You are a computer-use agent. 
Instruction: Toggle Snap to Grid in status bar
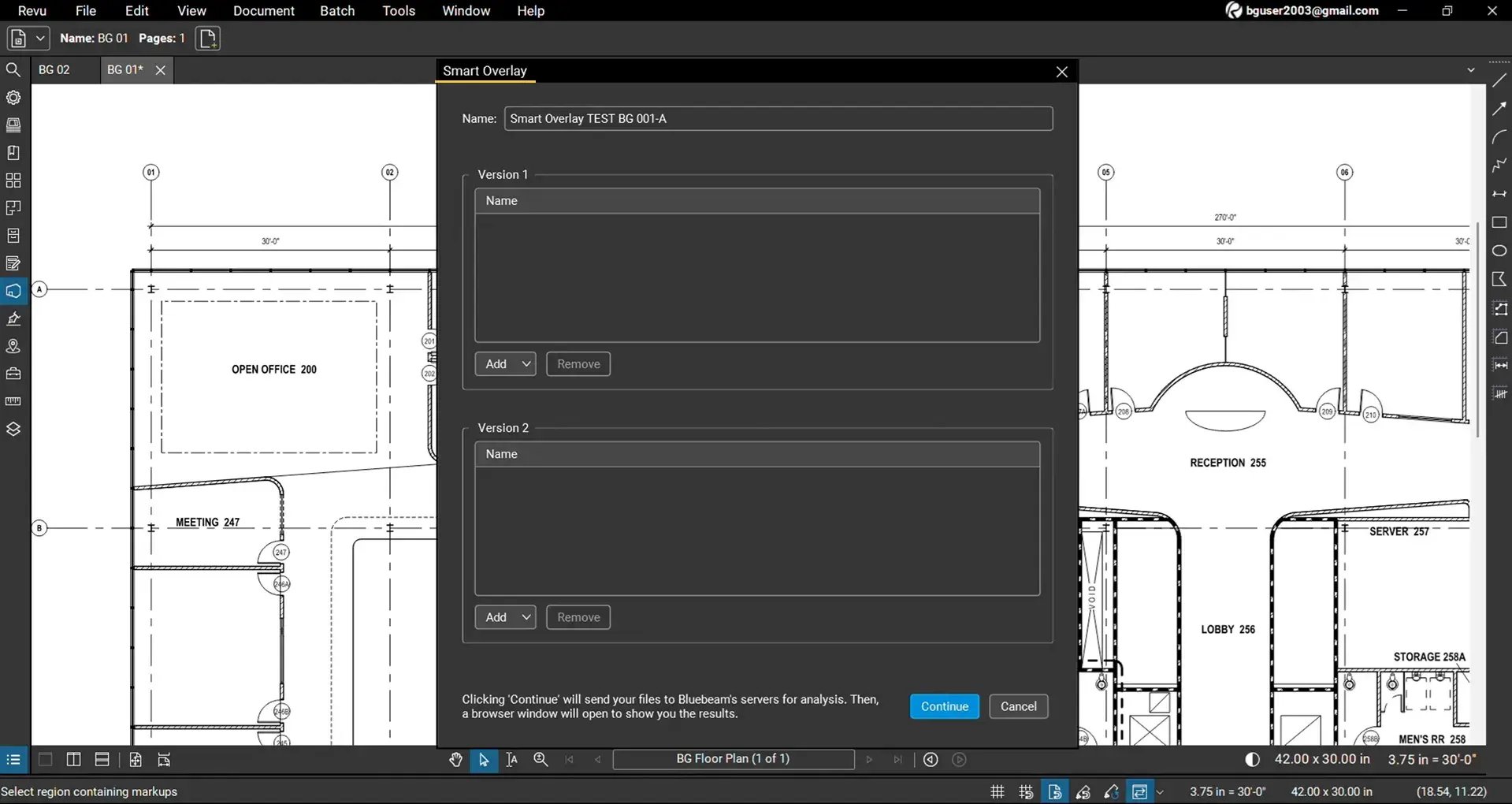click(x=1026, y=791)
